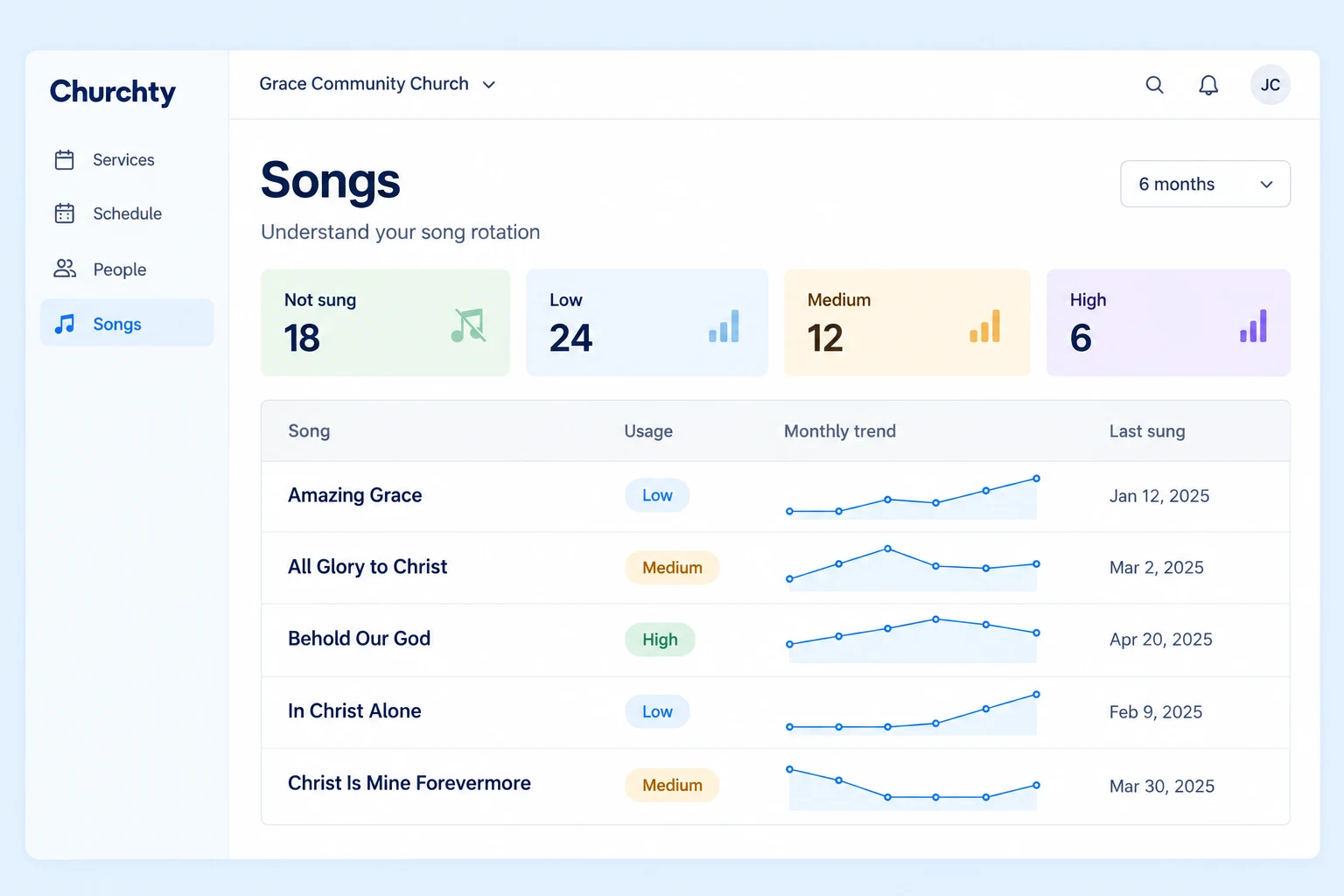Sort by the Last sung column header
Viewport: 1344px width, 896px height.
1147,431
